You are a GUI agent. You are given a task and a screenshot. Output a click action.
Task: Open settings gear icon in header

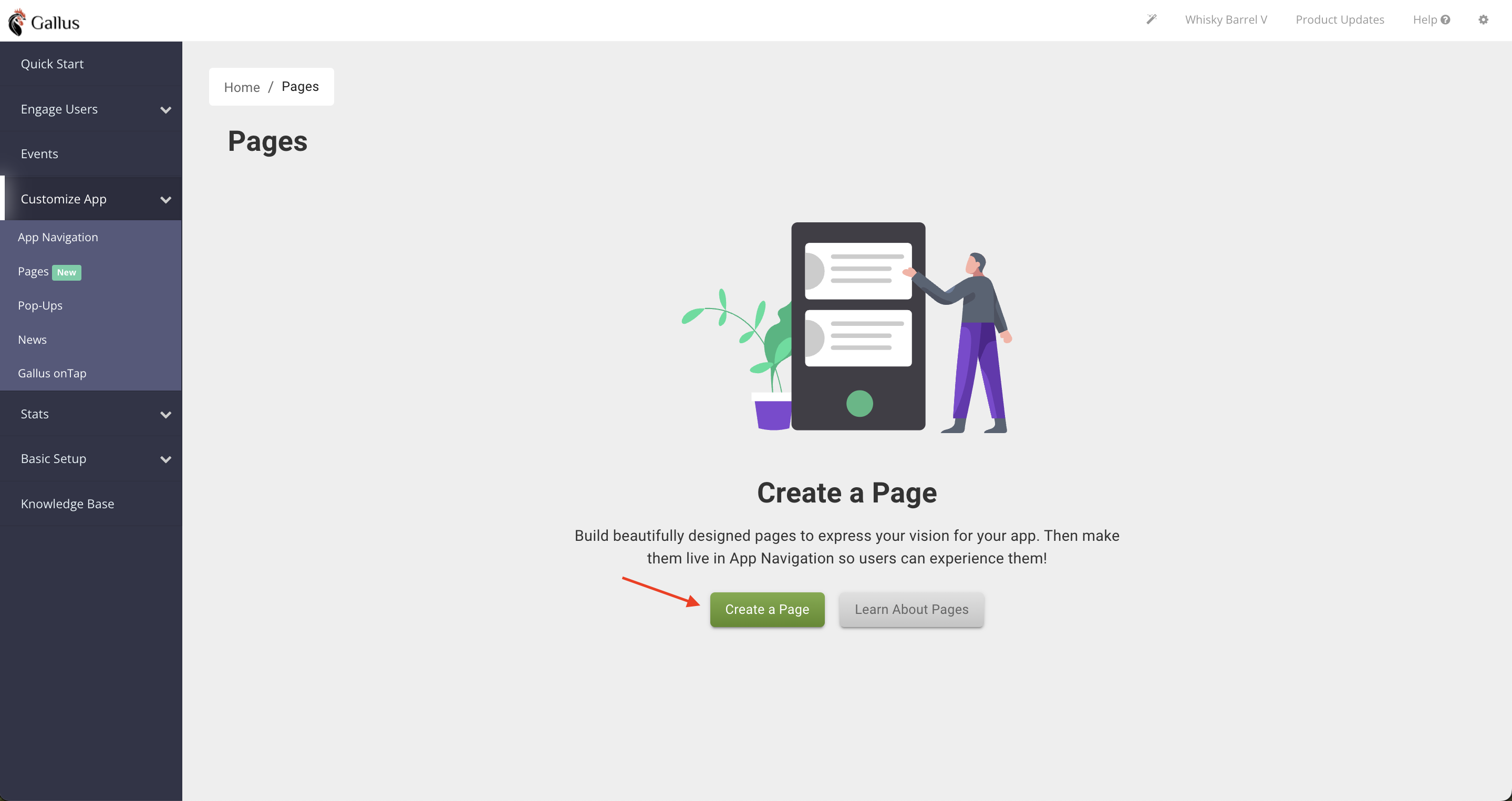click(x=1483, y=19)
